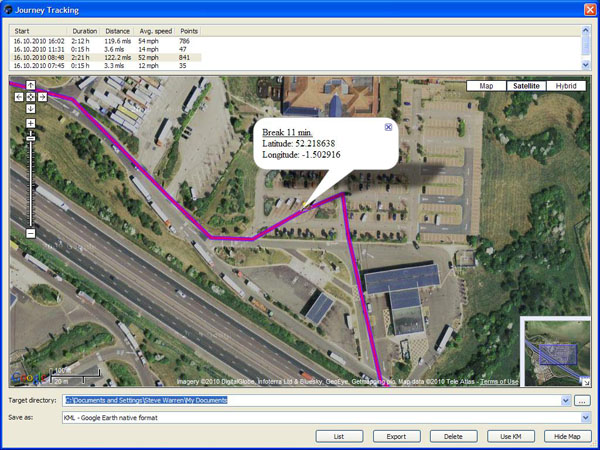Switch to the Hybrid view tab
The width and height of the screenshot is (600, 450).
pos(566,86)
